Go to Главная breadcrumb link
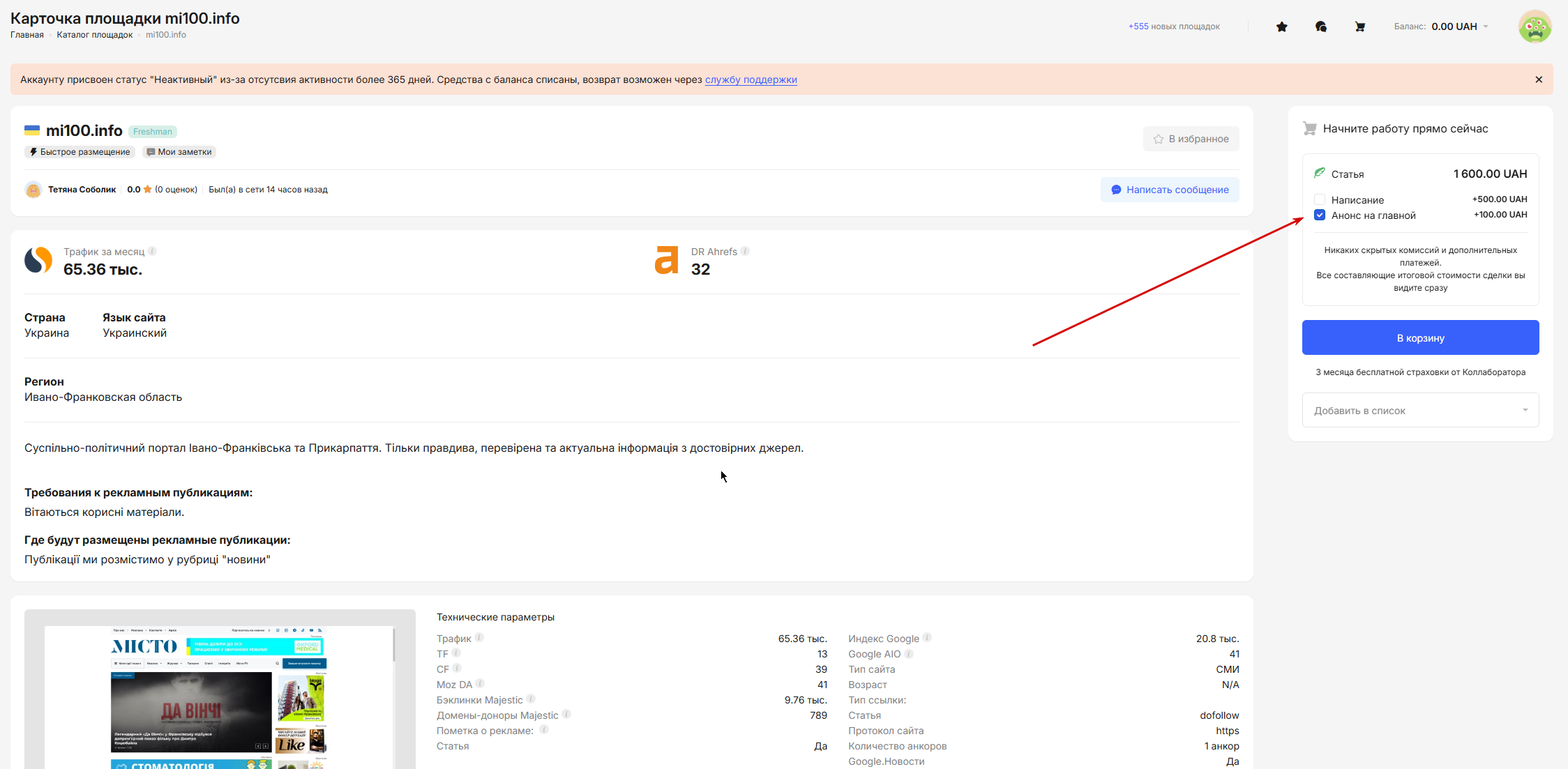Viewport: 1568px width, 769px height. point(27,35)
